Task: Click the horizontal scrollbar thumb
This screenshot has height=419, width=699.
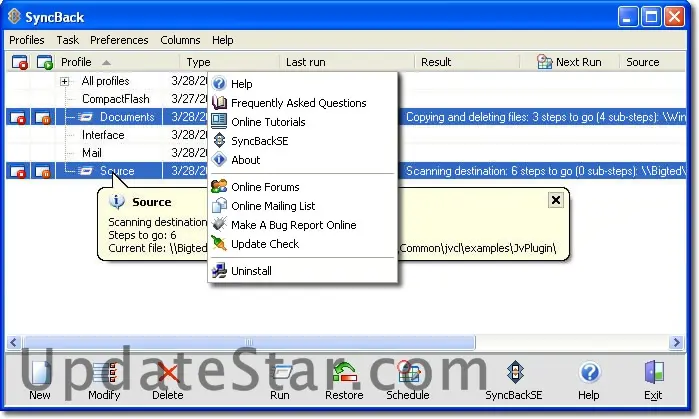Action: 249,342
